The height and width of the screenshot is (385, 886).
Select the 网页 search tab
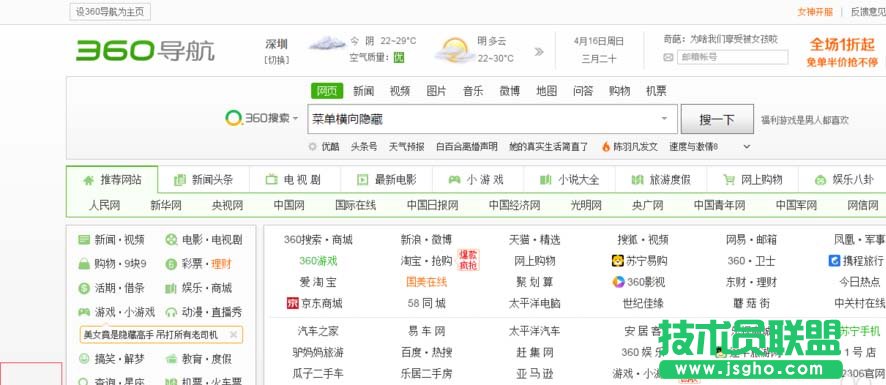(x=327, y=90)
